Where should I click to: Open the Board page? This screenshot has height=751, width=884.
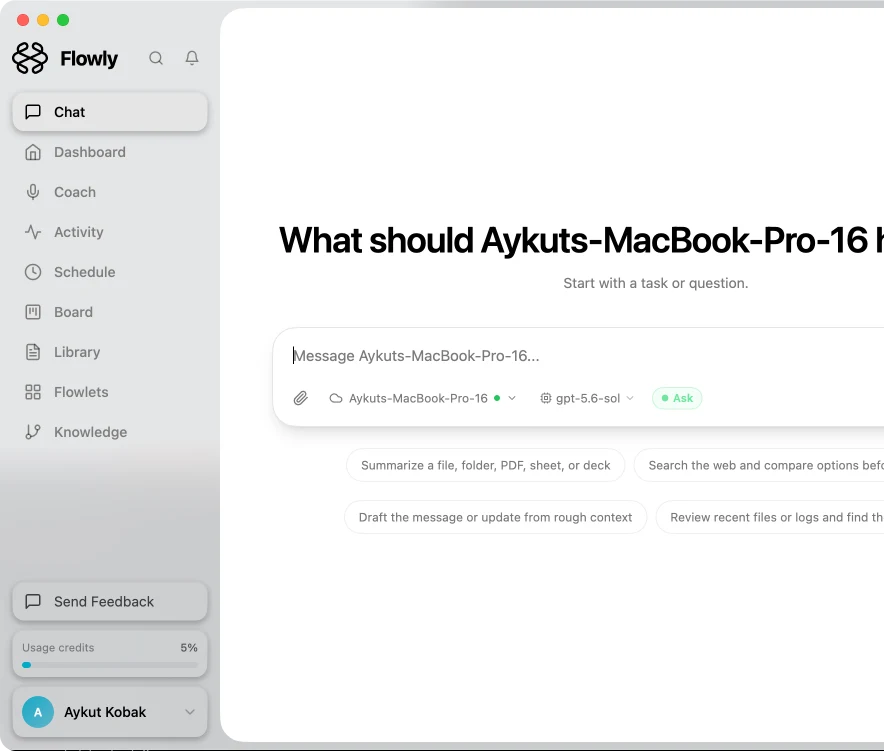tap(110, 312)
